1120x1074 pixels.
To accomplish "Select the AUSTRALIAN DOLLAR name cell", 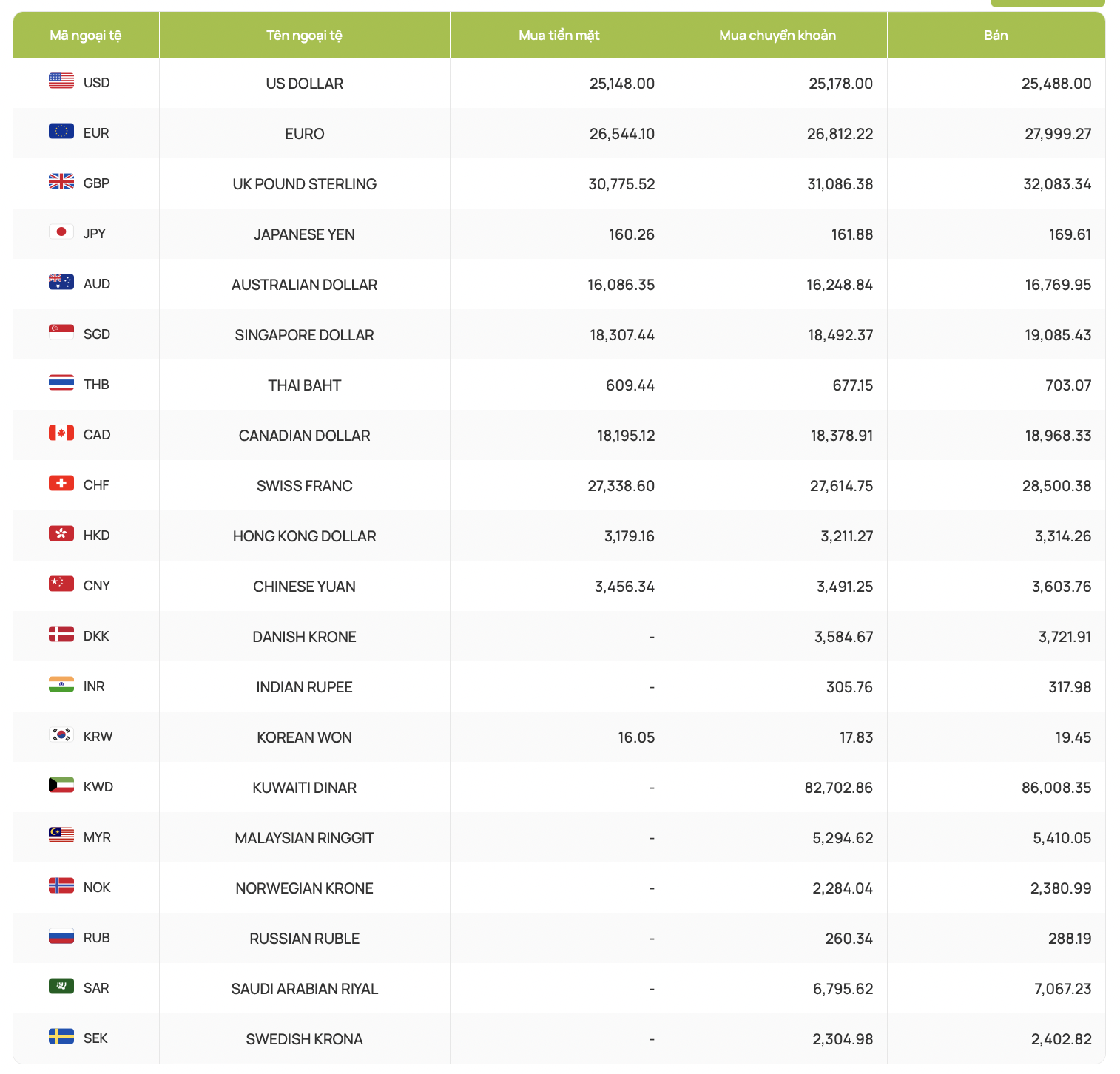I will (305, 285).
